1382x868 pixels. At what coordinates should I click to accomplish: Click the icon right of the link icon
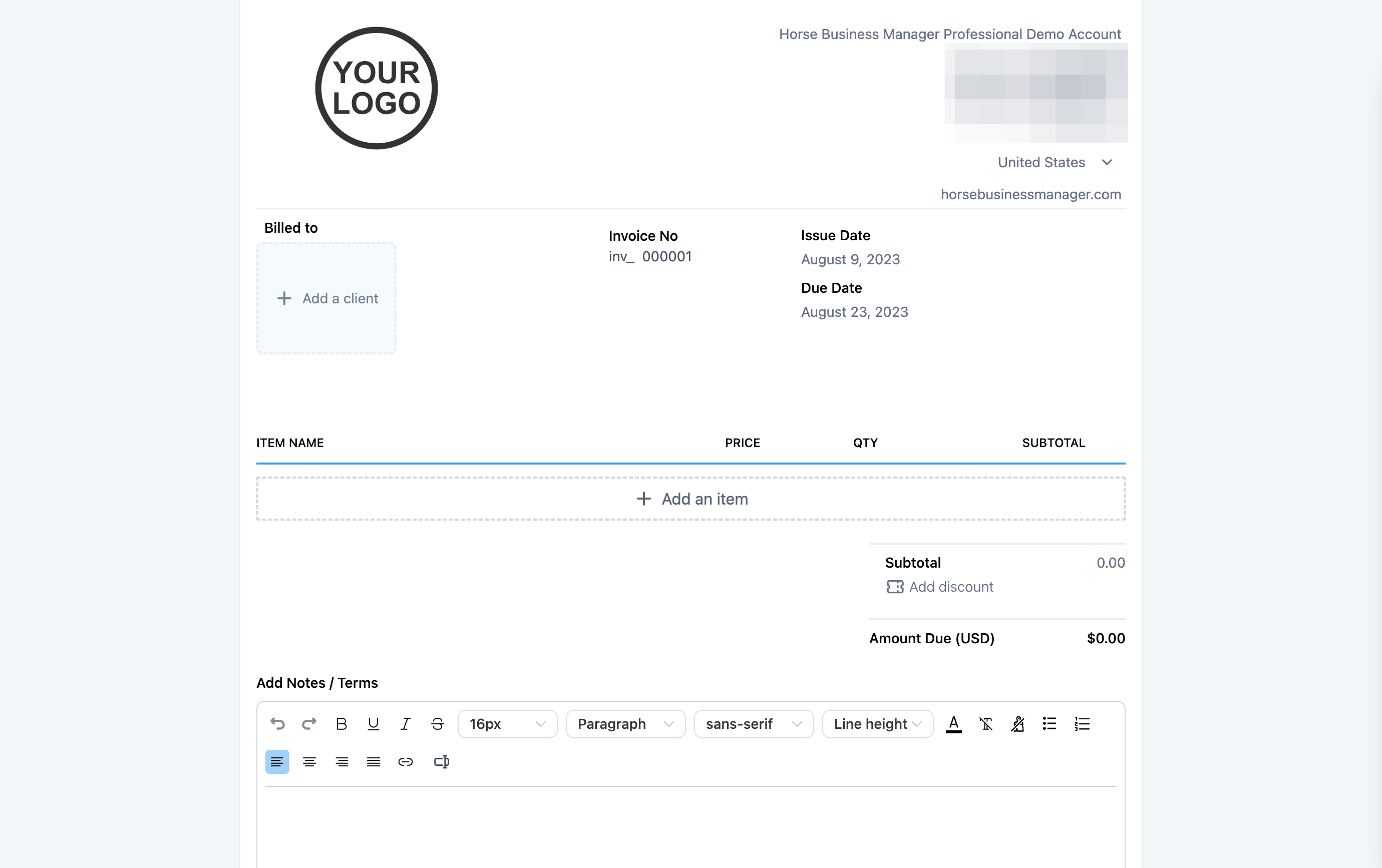441,762
